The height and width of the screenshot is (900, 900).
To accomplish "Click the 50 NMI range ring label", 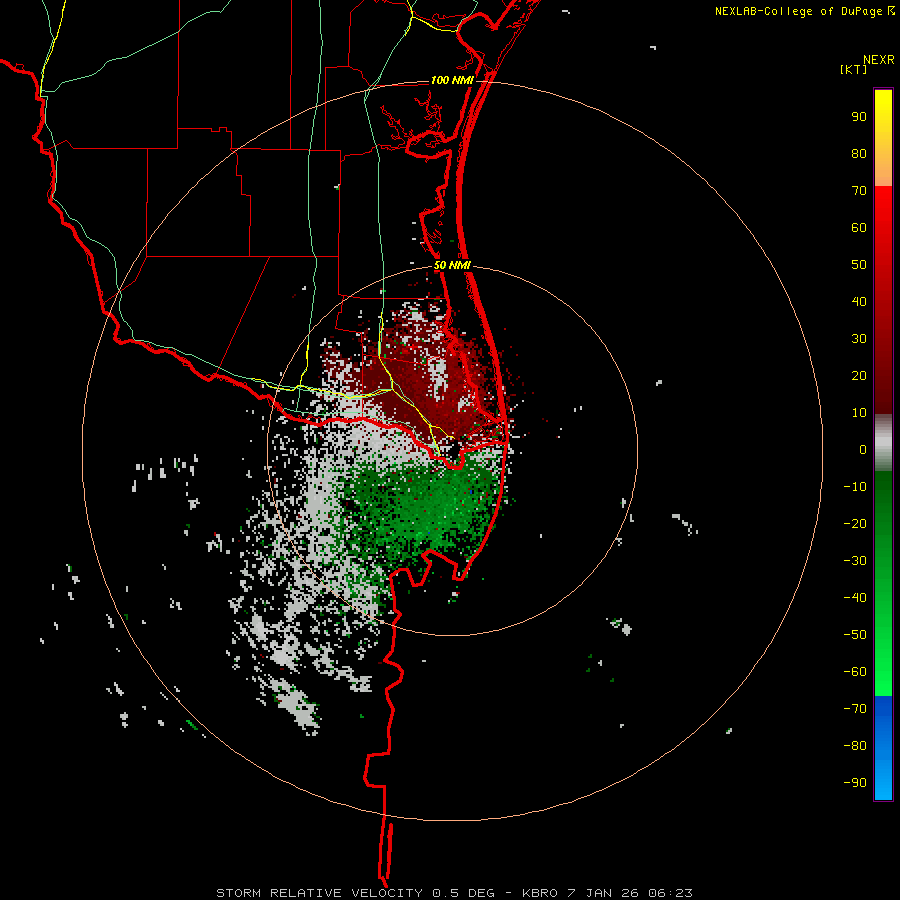I will click(452, 265).
